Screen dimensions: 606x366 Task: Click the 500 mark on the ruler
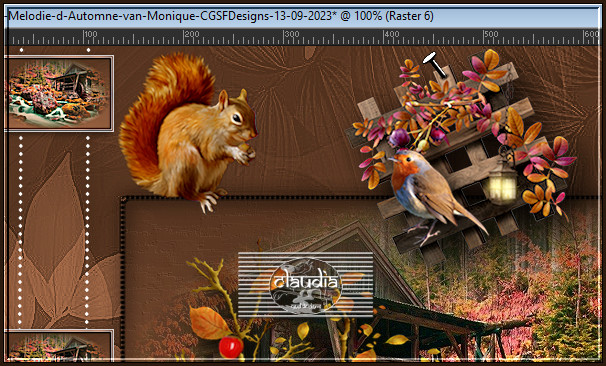click(x=491, y=34)
